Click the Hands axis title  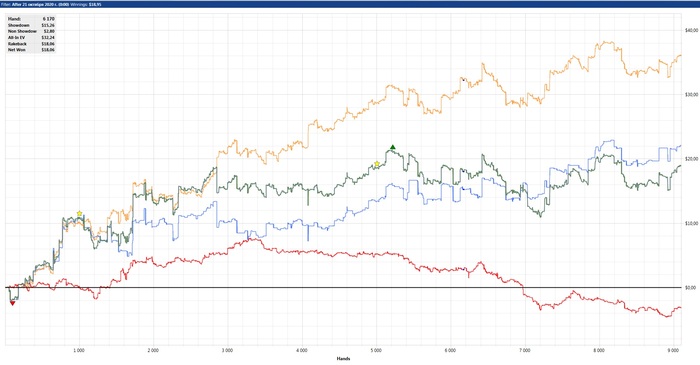pyautogui.click(x=343, y=358)
